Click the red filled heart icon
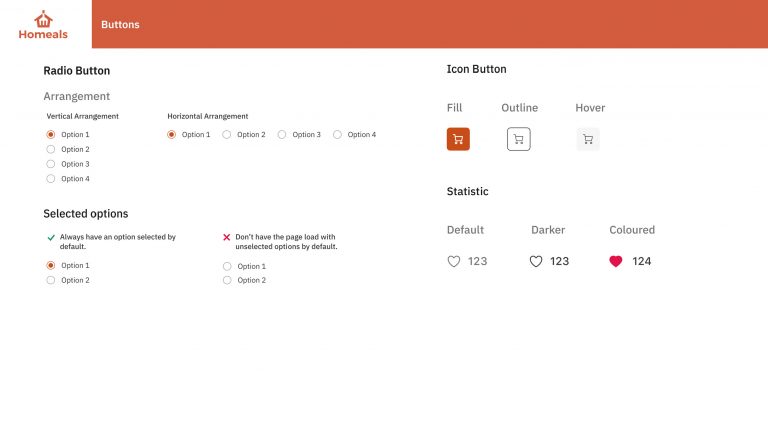Screen dimensions: 768x432 tap(616, 262)
